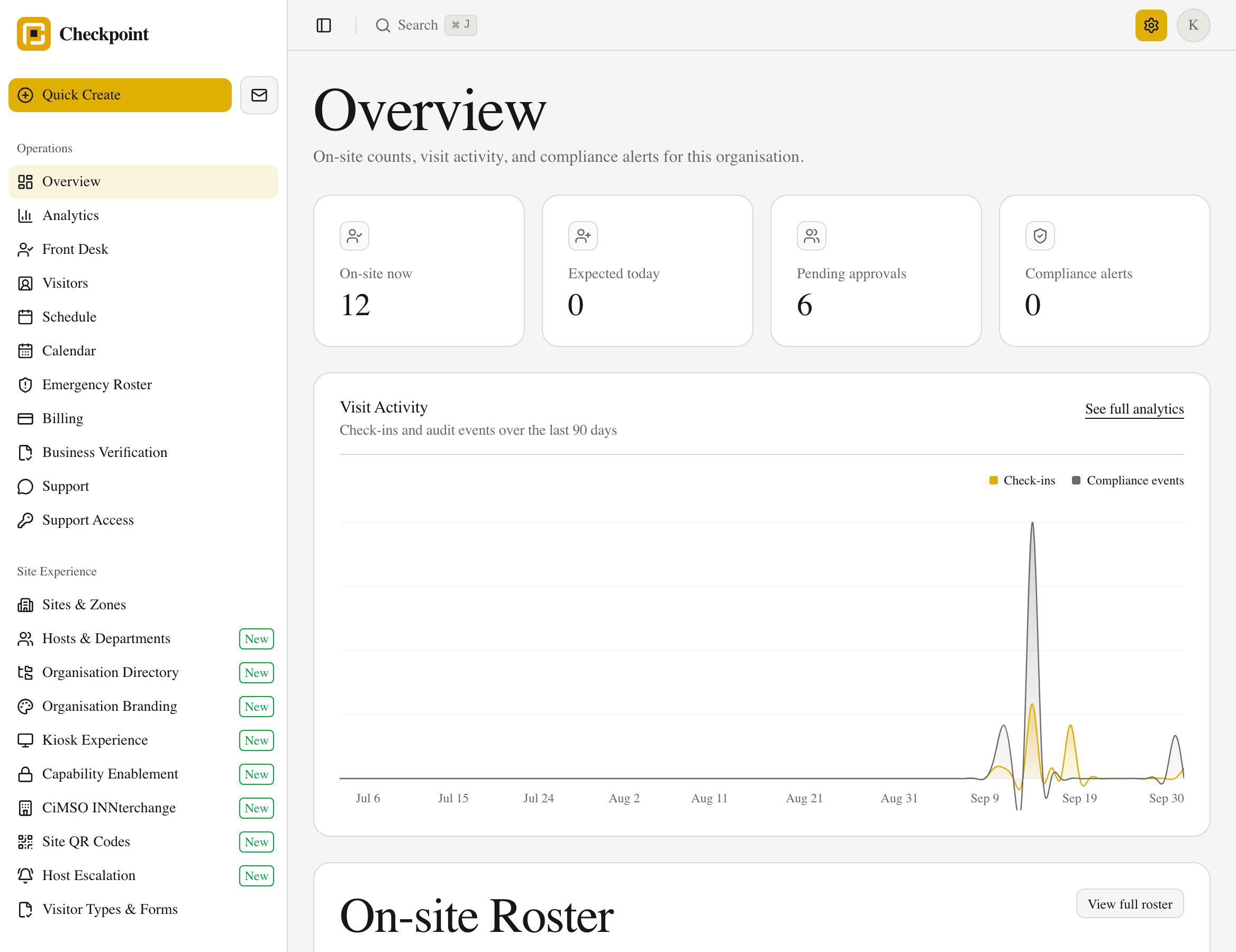Screen dimensions: 1236x952
Task: Click the Pending approvals card icon
Action: pos(812,236)
